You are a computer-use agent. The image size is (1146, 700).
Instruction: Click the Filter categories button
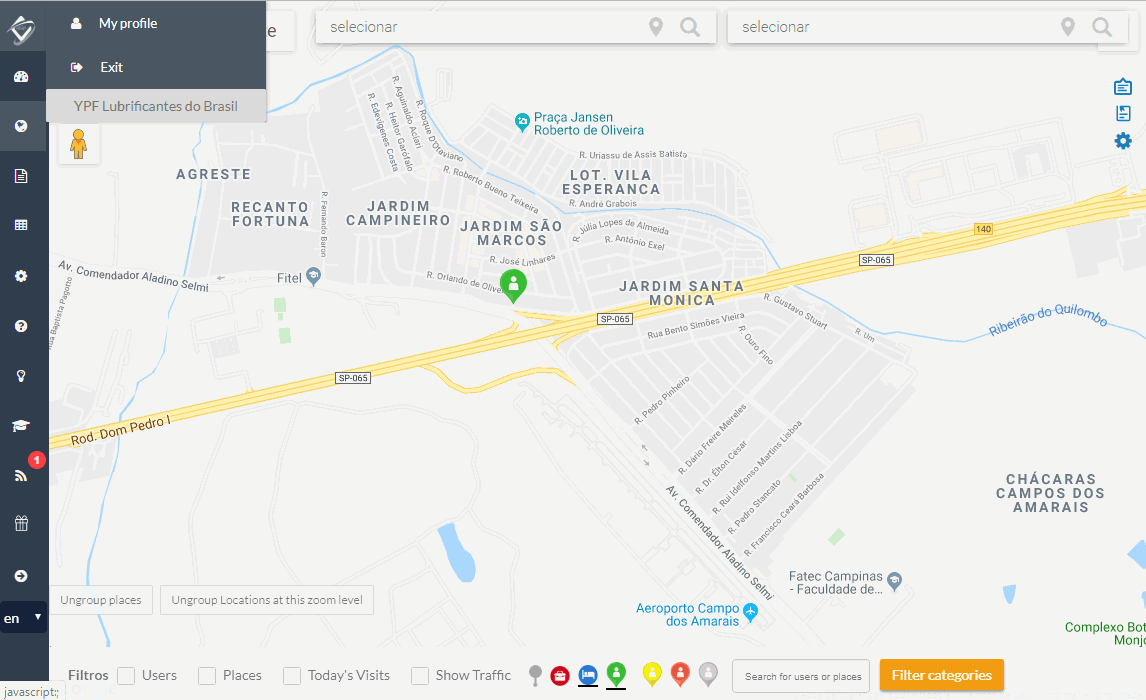(941, 675)
